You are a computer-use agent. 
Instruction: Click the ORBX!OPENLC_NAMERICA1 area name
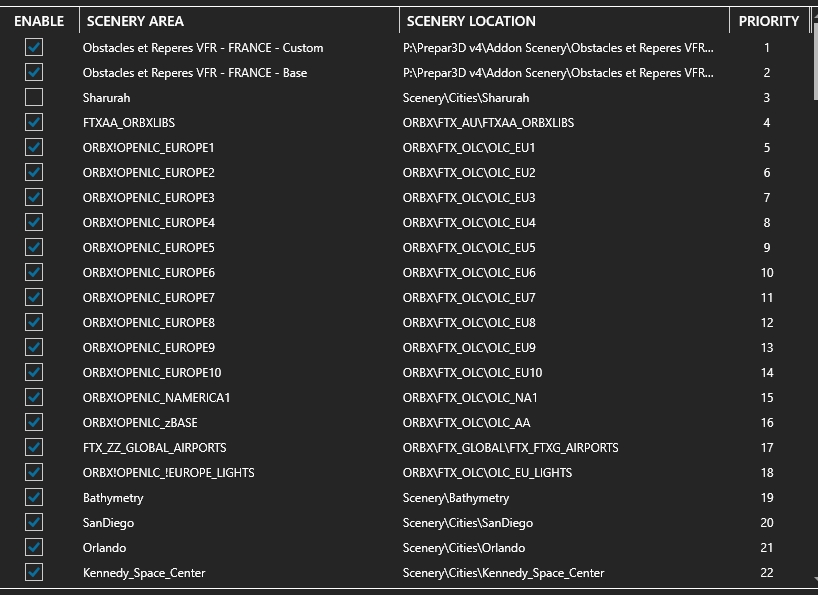click(157, 398)
